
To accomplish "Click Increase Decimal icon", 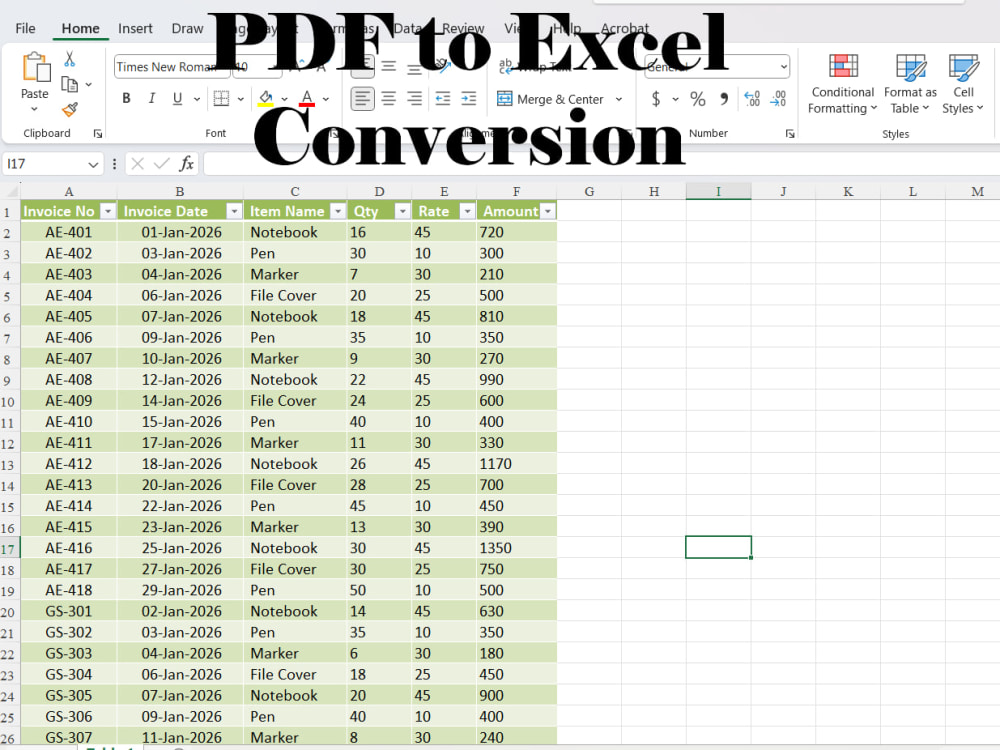I will point(752,99).
